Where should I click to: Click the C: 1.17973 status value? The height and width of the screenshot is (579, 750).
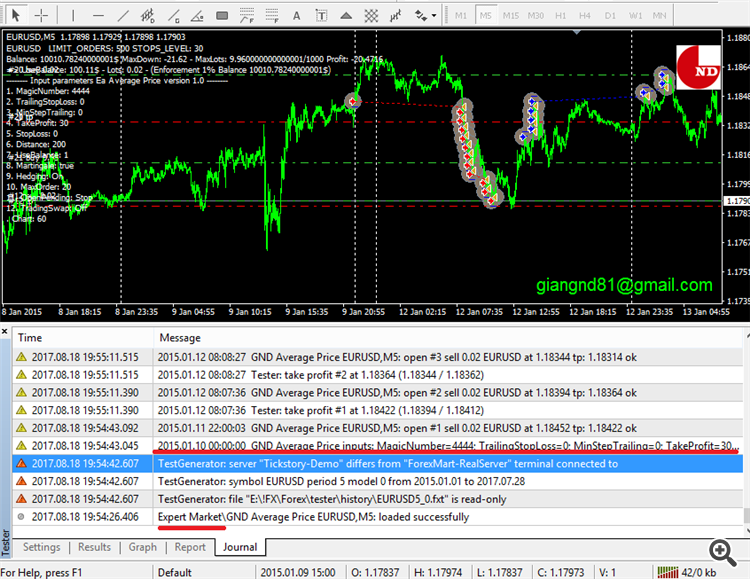(x=561, y=572)
